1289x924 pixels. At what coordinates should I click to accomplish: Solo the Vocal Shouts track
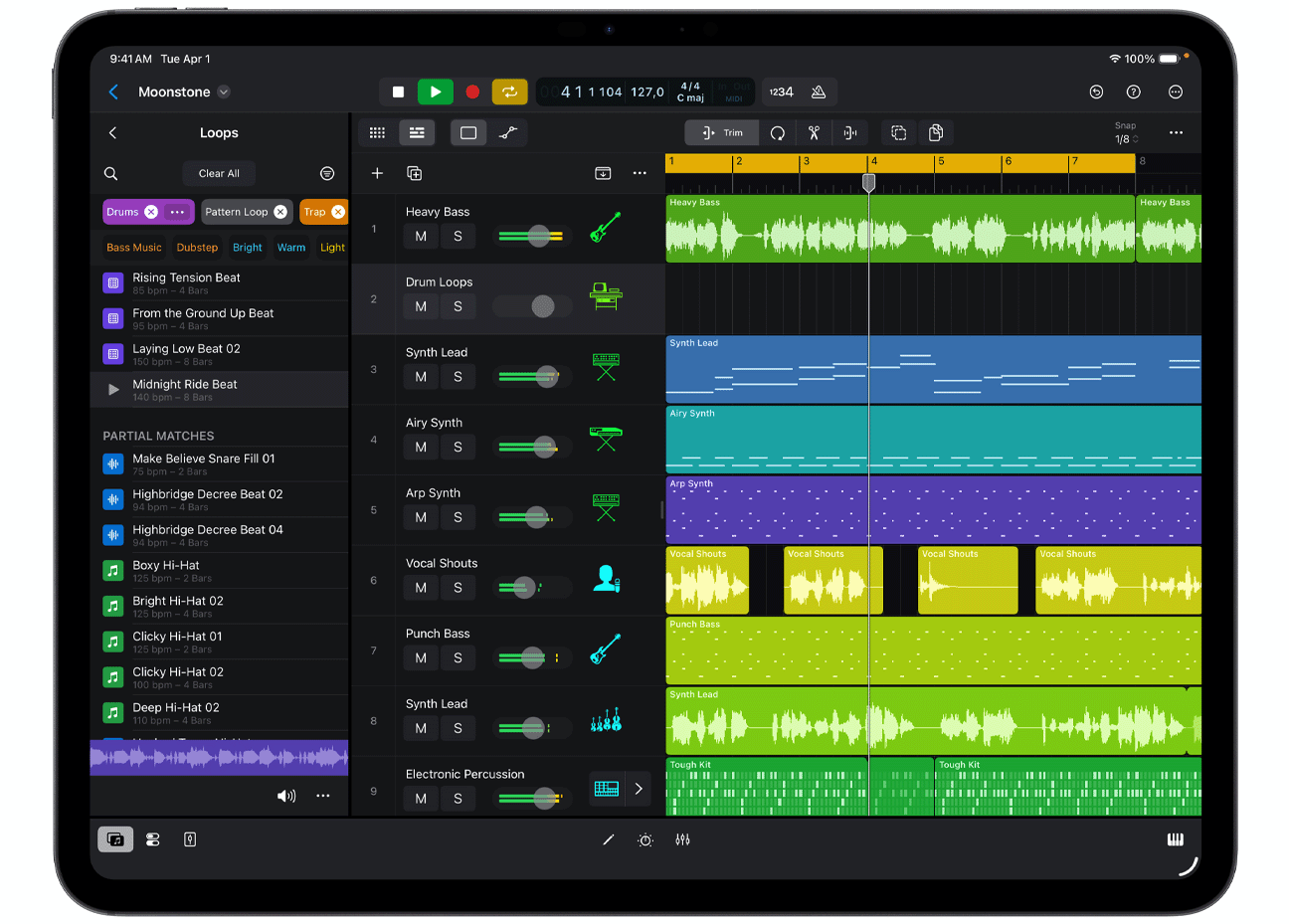tap(457, 588)
